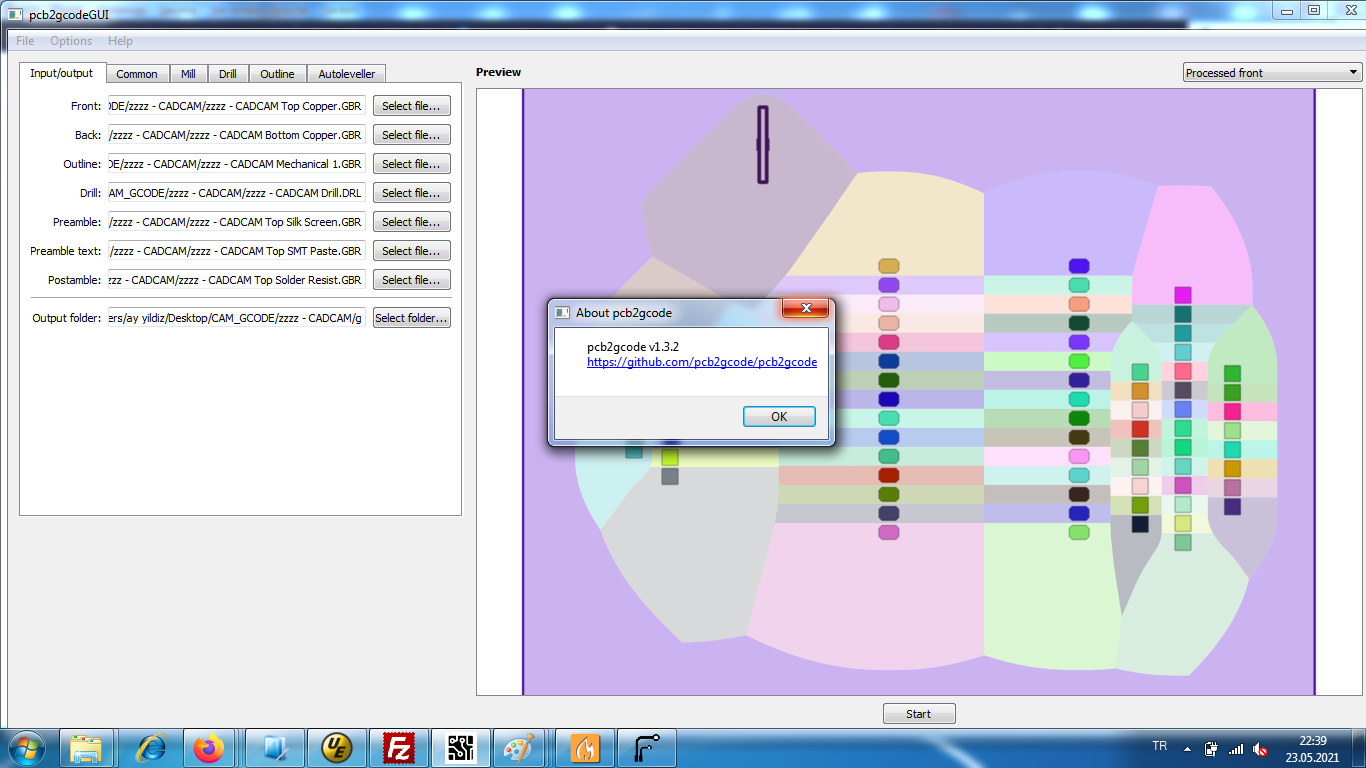
Task: Click the network signal icon in the system tray
Action: [1236, 750]
